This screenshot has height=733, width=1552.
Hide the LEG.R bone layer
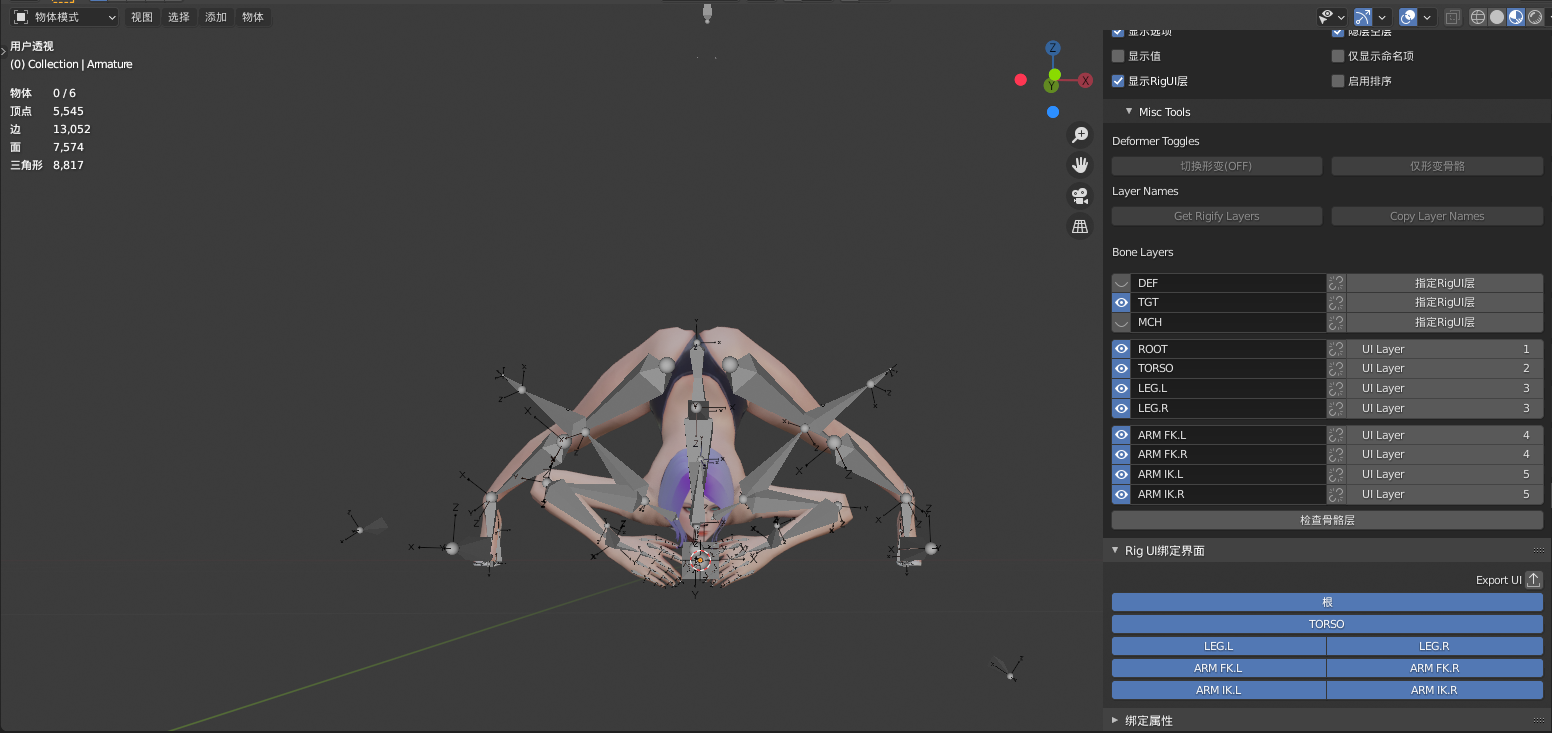coord(1121,408)
